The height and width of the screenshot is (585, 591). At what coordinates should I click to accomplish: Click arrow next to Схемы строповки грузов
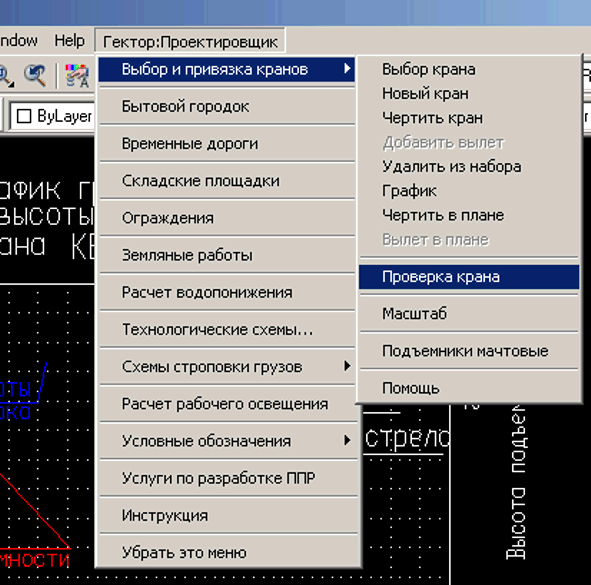point(347,366)
